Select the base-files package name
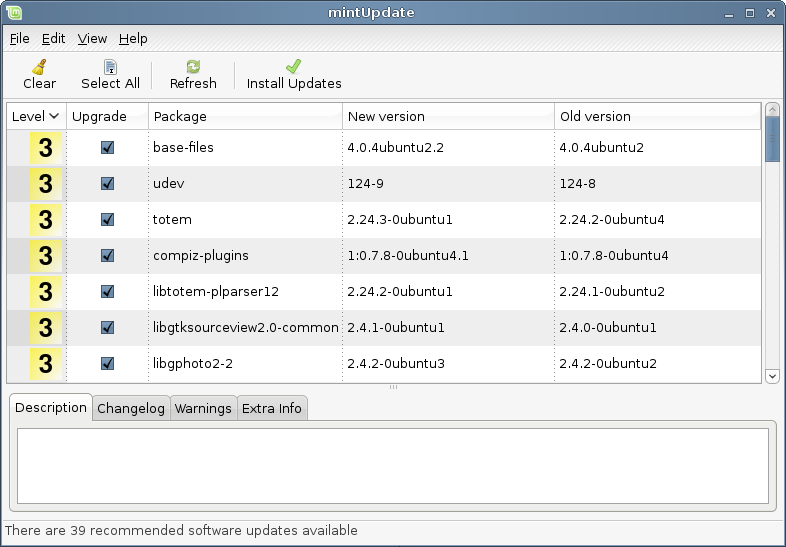The height and width of the screenshot is (547, 786). (x=183, y=147)
